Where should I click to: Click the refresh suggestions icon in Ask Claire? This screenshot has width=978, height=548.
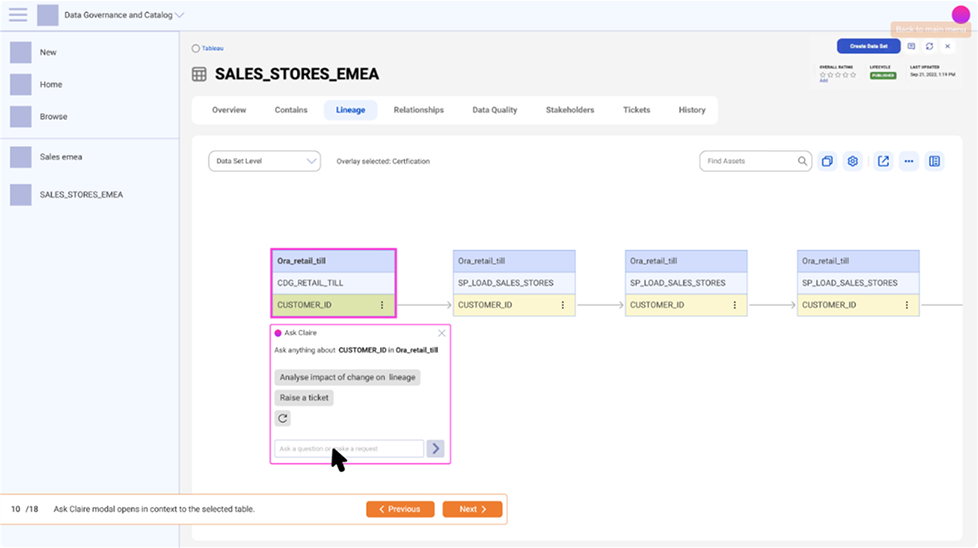pyautogui.click(x=283, y=418)
